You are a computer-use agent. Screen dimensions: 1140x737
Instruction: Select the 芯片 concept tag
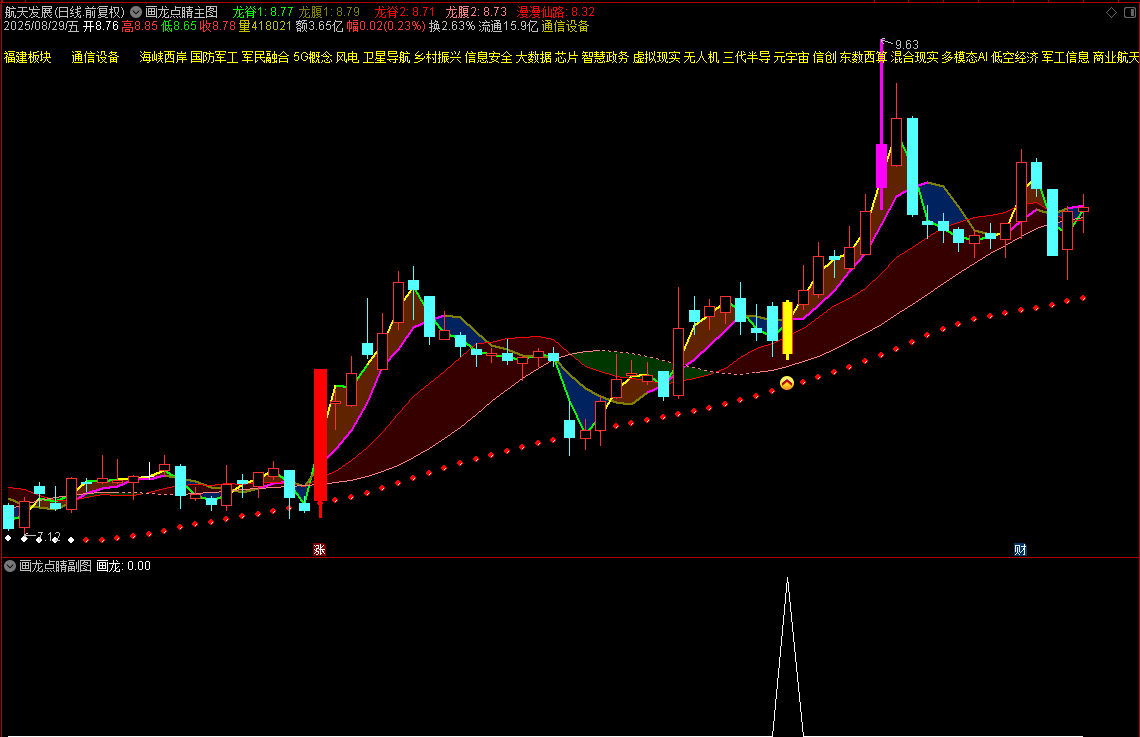pyautogui.click(x=566, y=57)
